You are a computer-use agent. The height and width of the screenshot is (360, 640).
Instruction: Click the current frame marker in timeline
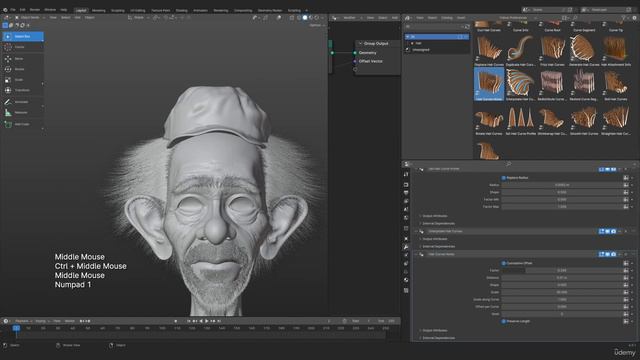[x=16, y=328]
